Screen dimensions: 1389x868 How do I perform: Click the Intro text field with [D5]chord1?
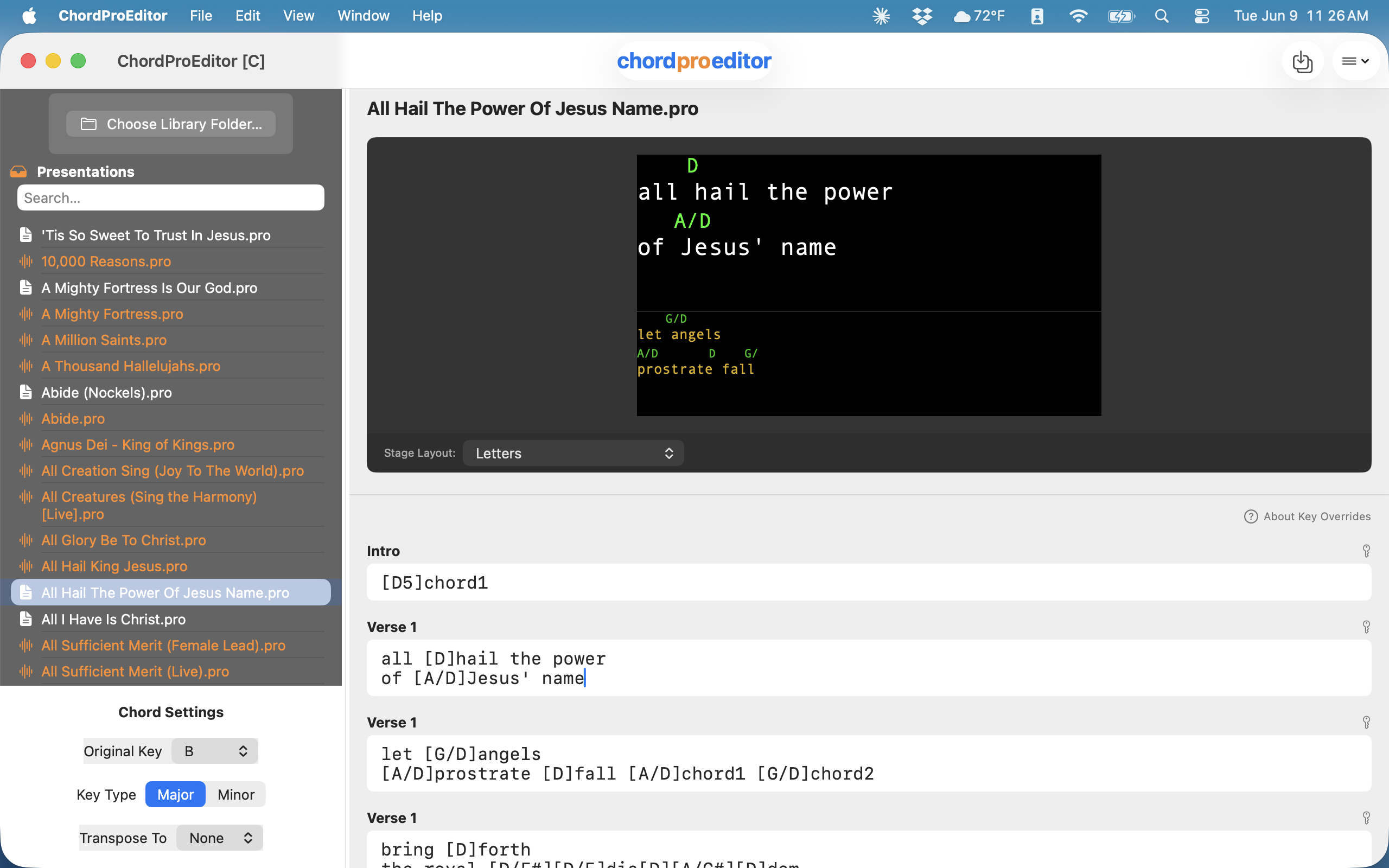pyautogui.click(x=869, y=582)
